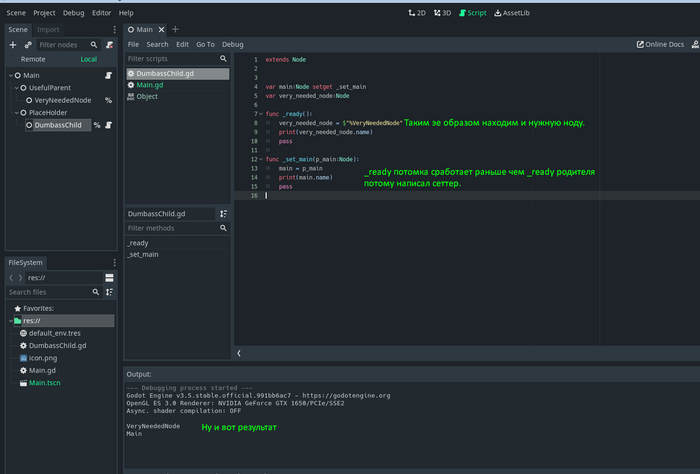This screenshot has width=700, height=474.
Task: Click the attach script icon in Scene dock
Action: click(x=109, y=45)
